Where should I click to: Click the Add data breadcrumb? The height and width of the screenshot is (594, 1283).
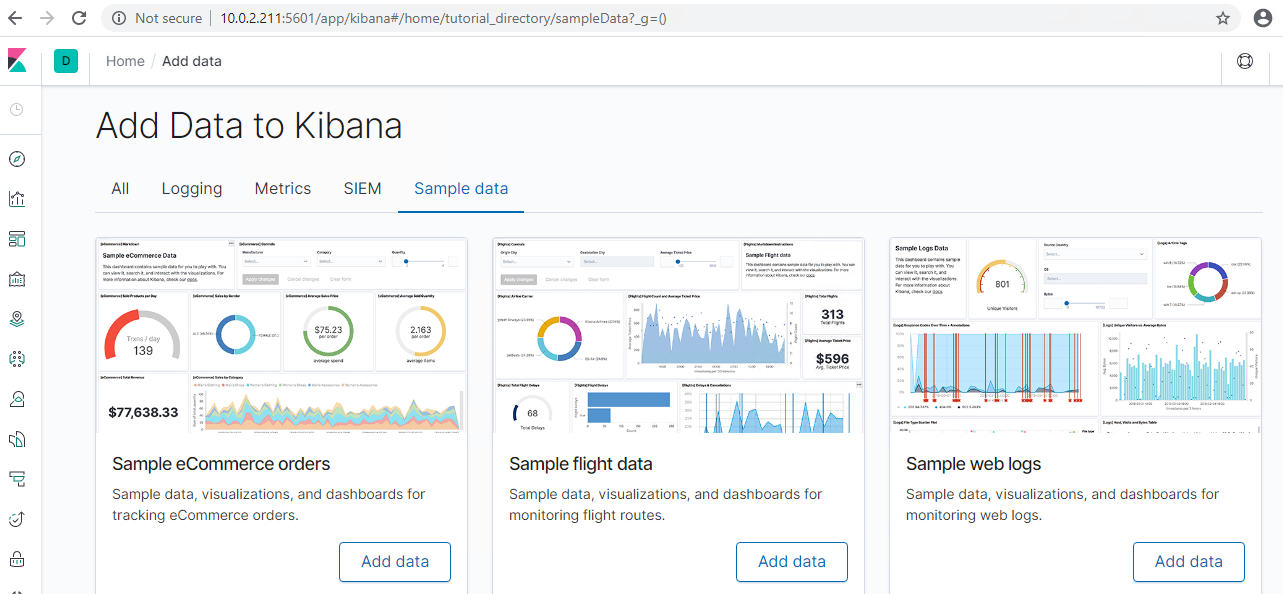(x=192, y=61)
